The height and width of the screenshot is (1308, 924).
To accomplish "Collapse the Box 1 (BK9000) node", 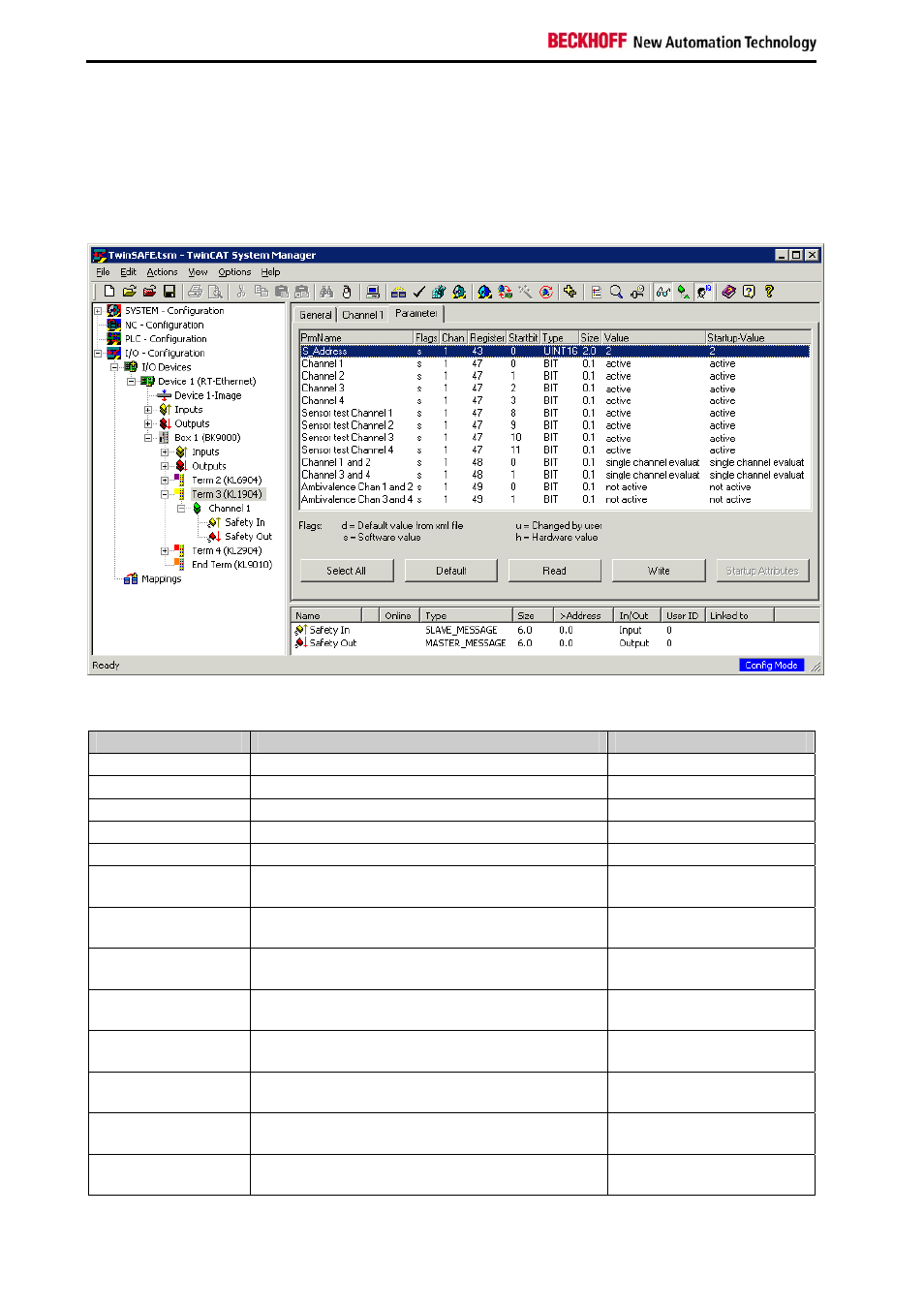I will 148,438.
